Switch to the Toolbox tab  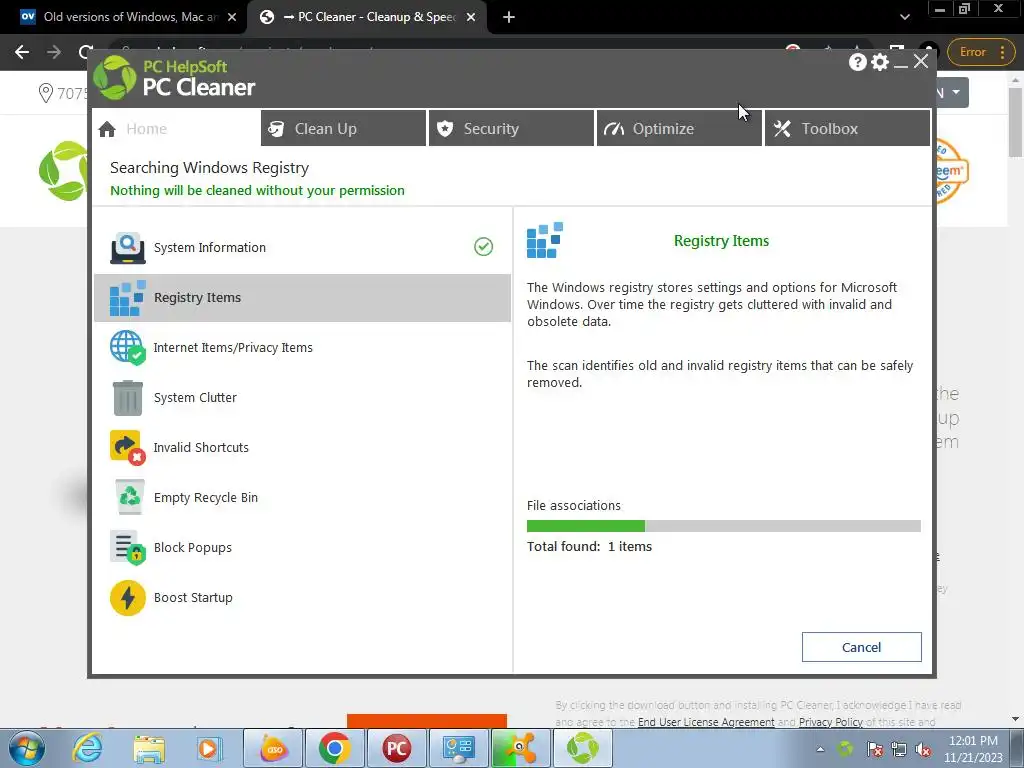pyautogui.click(x=848, y=129)
